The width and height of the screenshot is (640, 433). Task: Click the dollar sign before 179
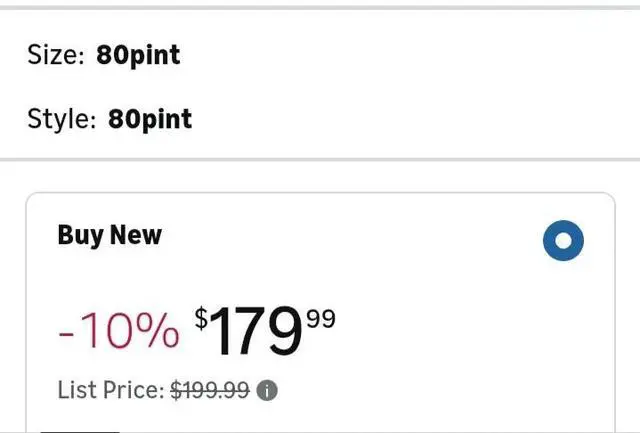(201, 318)
